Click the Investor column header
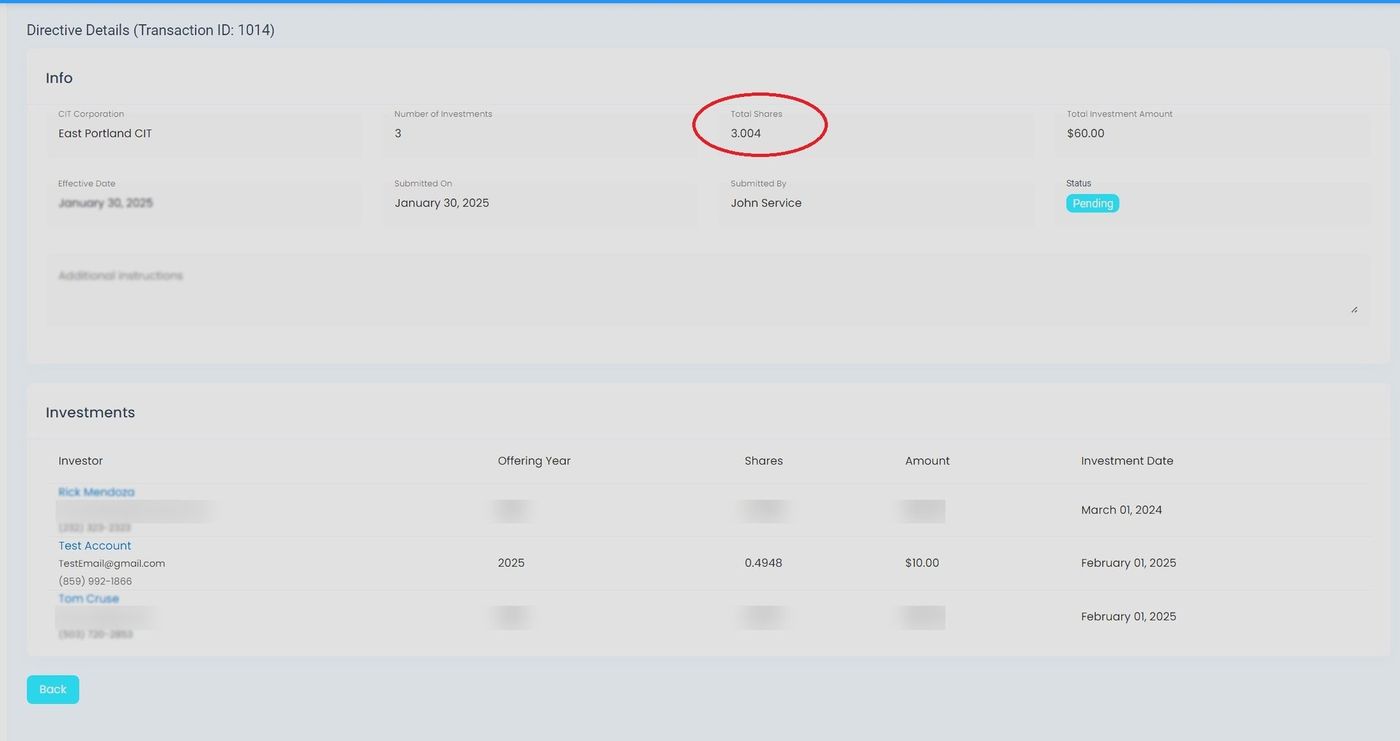 (81, 461)
